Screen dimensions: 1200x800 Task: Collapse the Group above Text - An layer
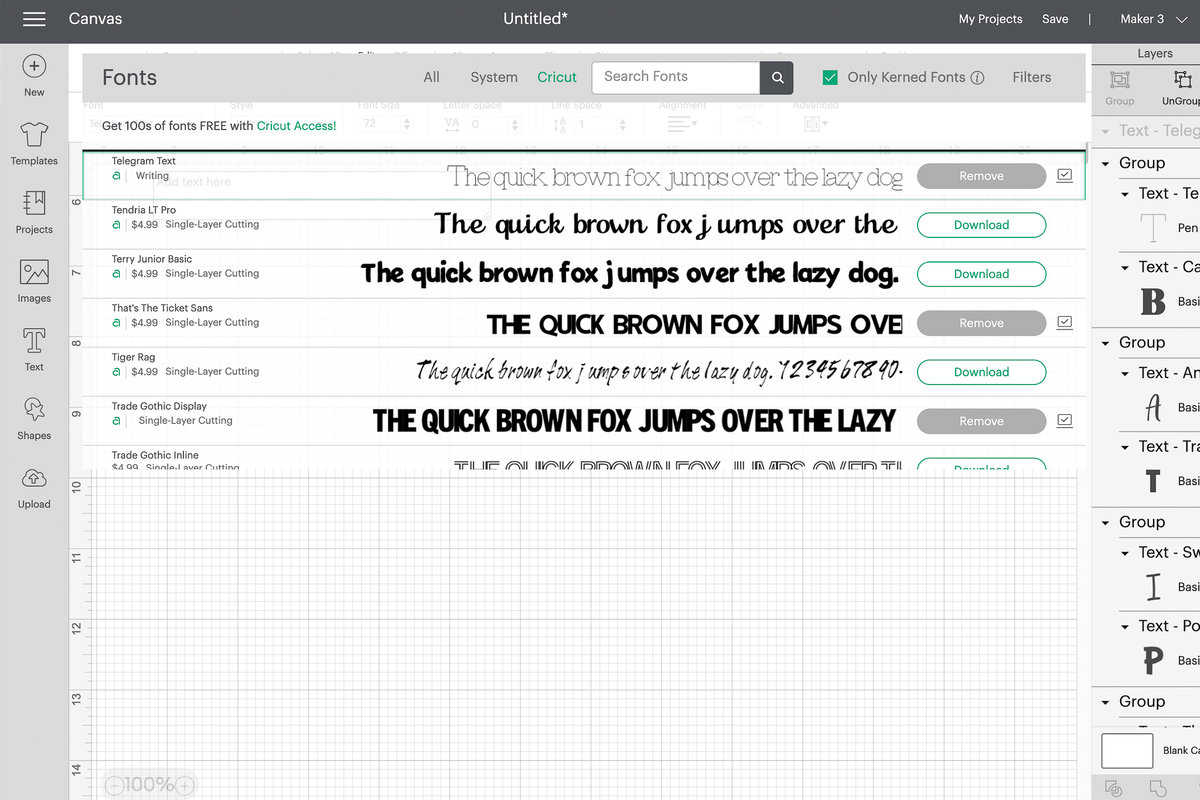coord(1106,343)
